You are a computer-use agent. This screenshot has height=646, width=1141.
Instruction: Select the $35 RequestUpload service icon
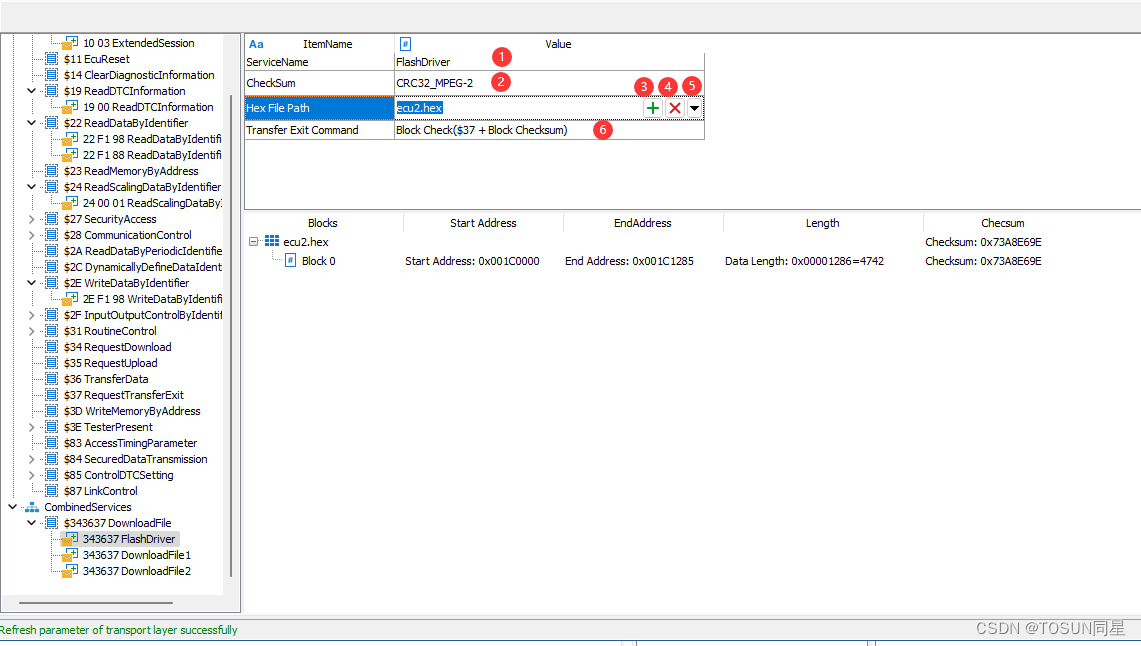[52, 363]
